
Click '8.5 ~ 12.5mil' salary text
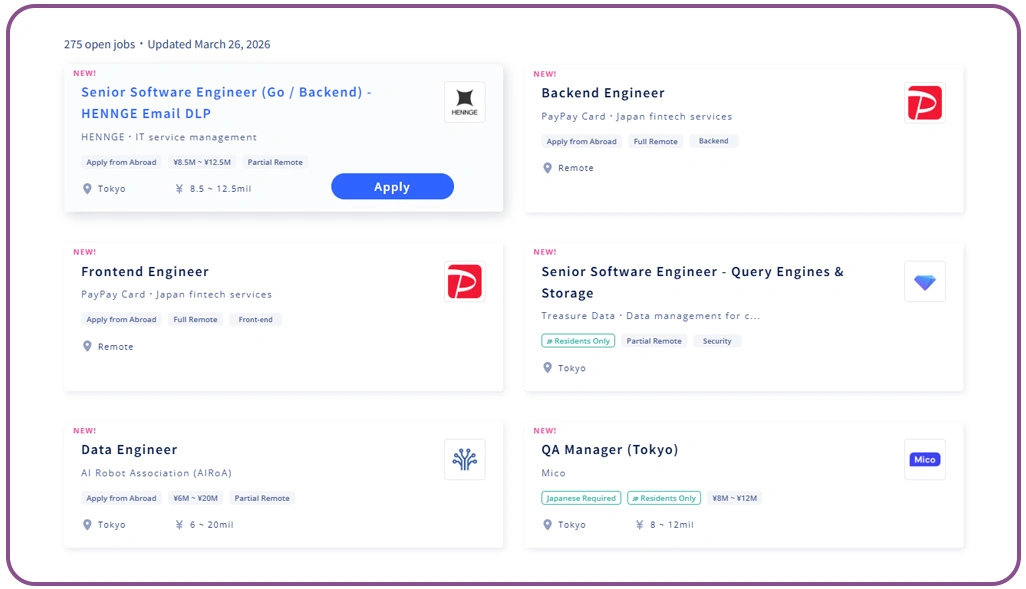pyautogui.click(x=221, y=188)
